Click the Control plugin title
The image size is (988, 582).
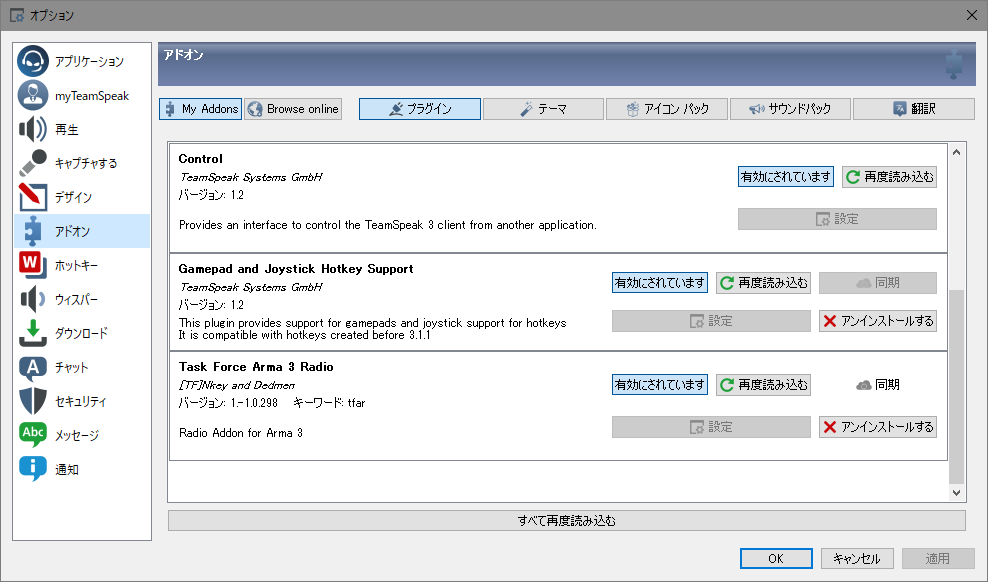200,159
